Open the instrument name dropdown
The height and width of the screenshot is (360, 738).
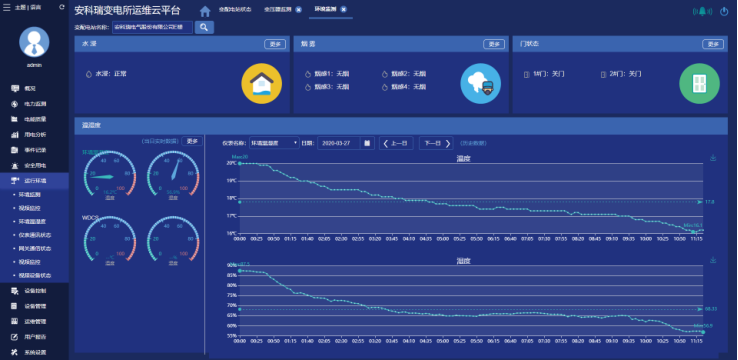pyautogui.click(x=274, y=143)
